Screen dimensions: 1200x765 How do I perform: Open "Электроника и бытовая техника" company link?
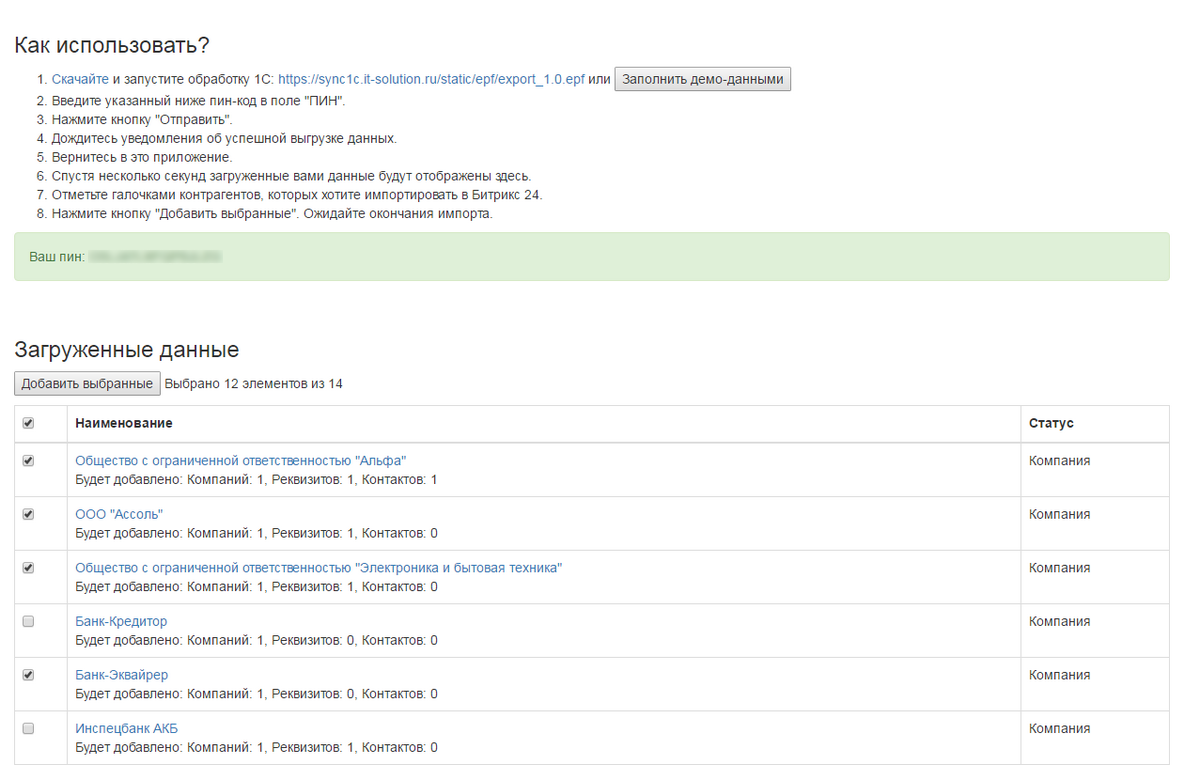coord(318,568)
